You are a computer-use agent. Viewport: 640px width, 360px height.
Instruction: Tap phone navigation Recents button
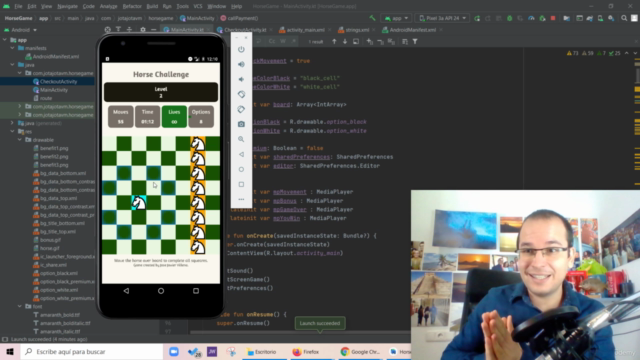coord(196,291)
